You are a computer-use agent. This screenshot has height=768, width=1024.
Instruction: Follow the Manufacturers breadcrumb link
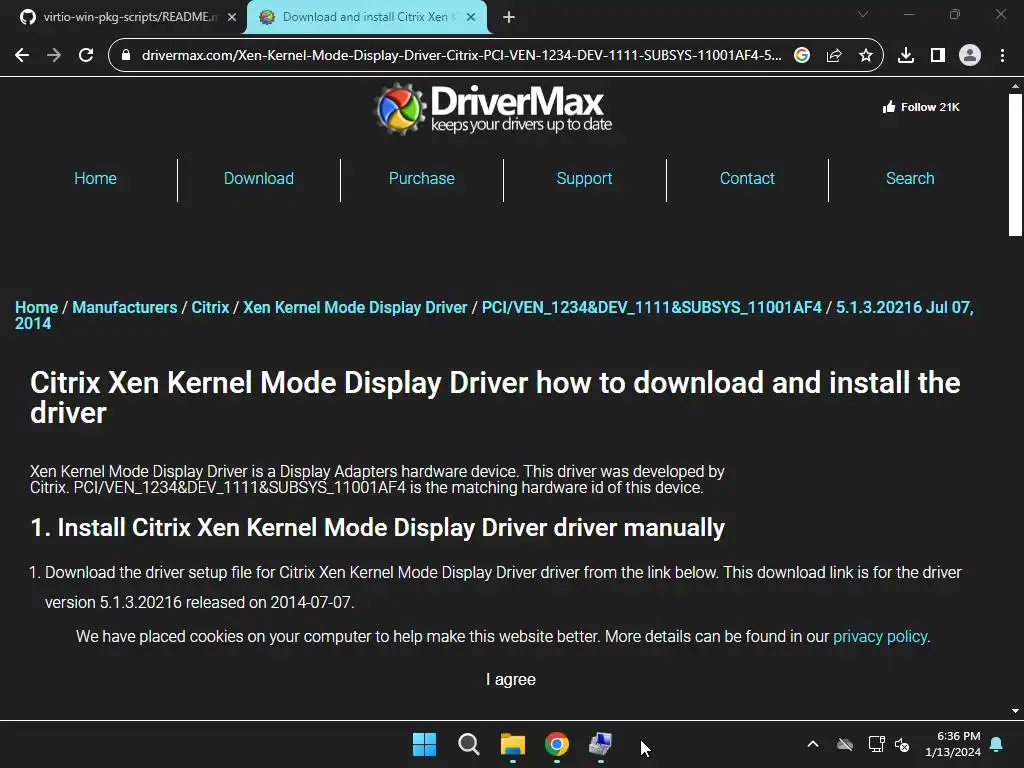[125, 308]
